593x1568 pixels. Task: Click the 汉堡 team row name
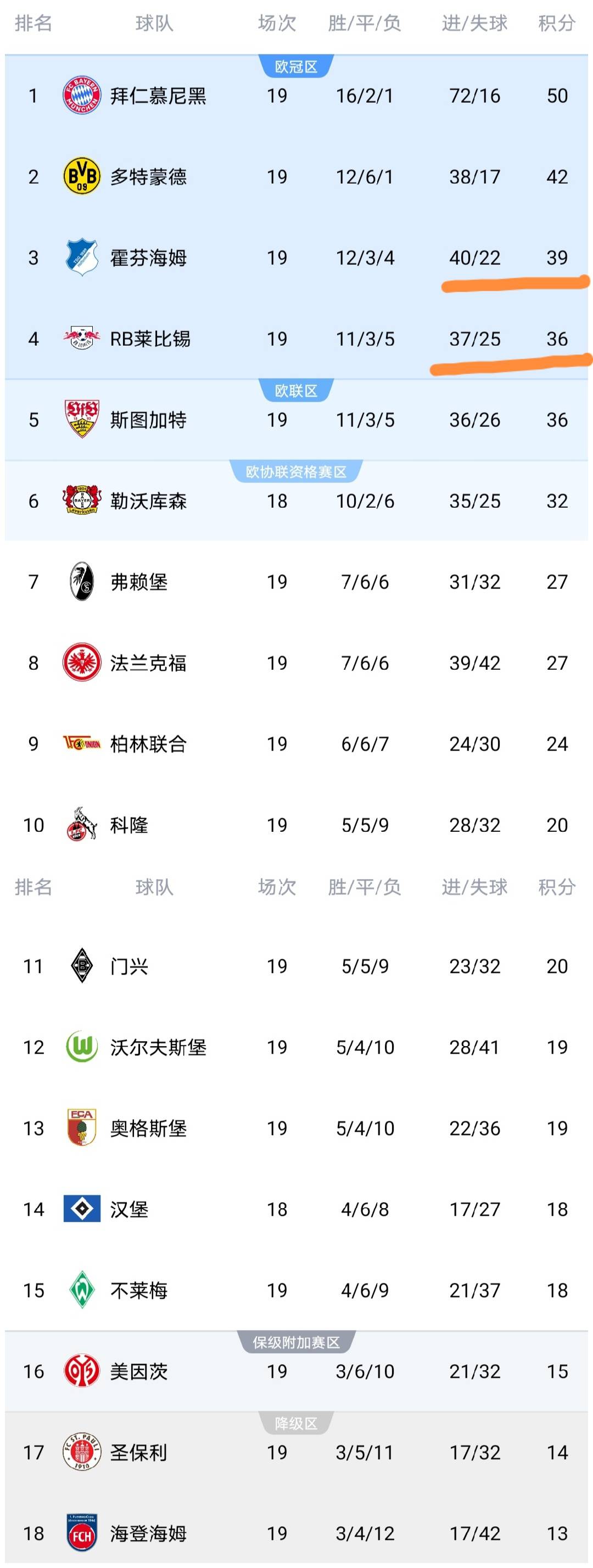tap(129, 1209)
